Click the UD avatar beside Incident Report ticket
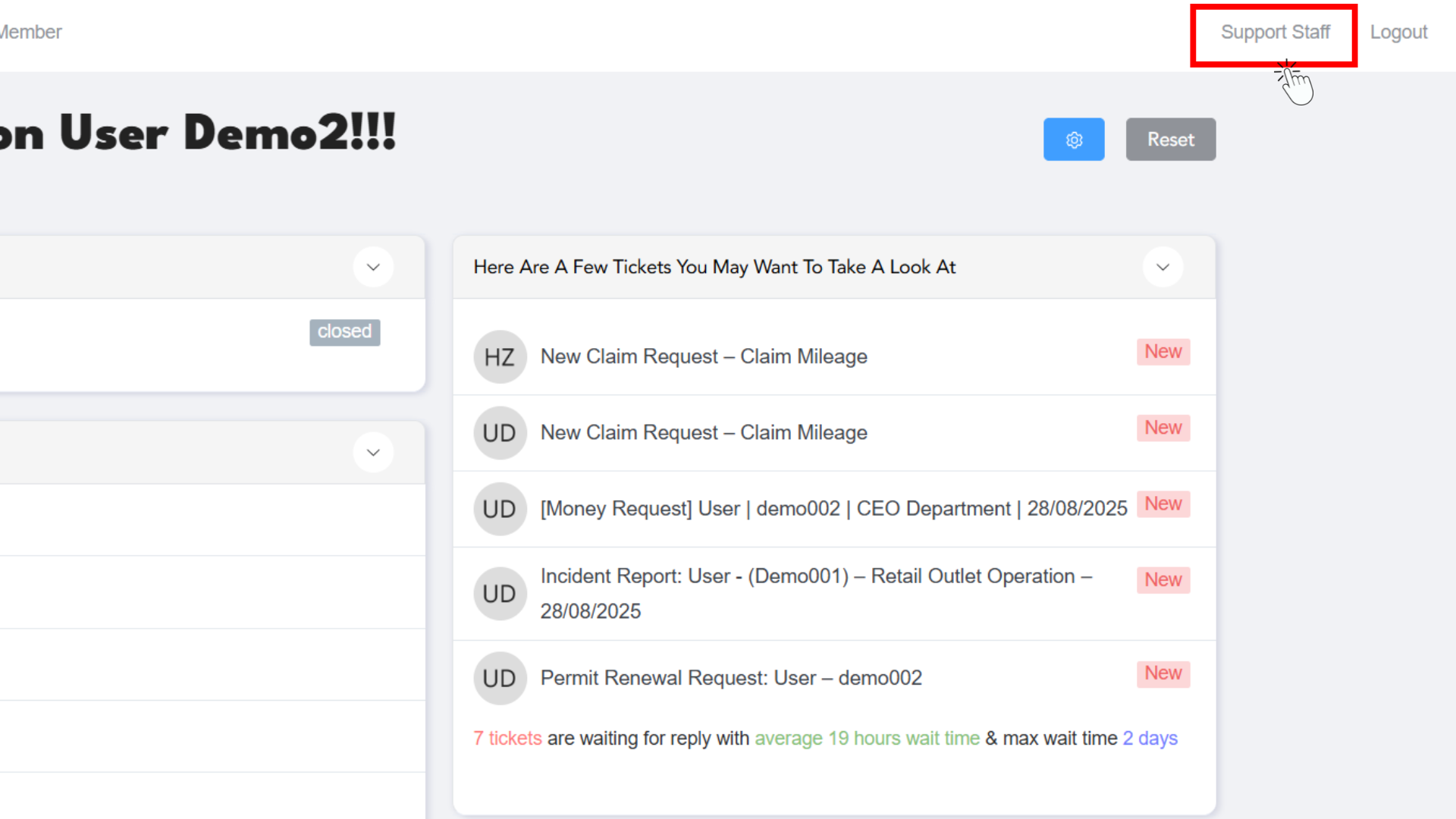This screenshot has height=819, width=1456. click(x=500, y=594)
